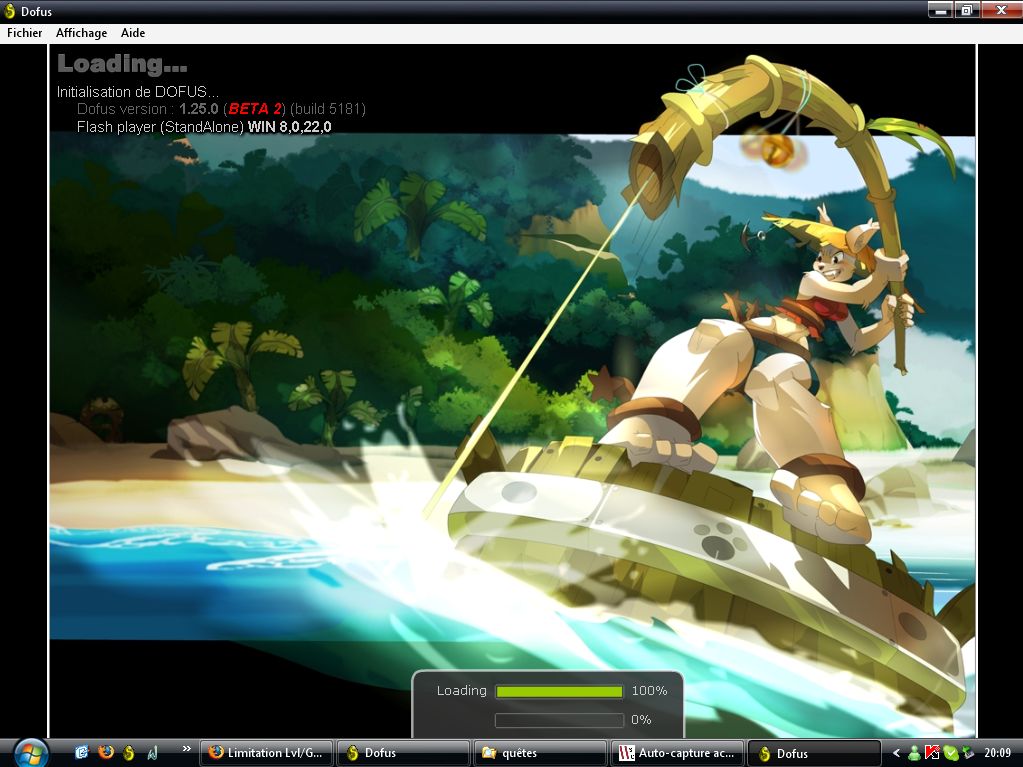Click the "0%" progress value
1023x767 pixels.
tap(641, 719)
